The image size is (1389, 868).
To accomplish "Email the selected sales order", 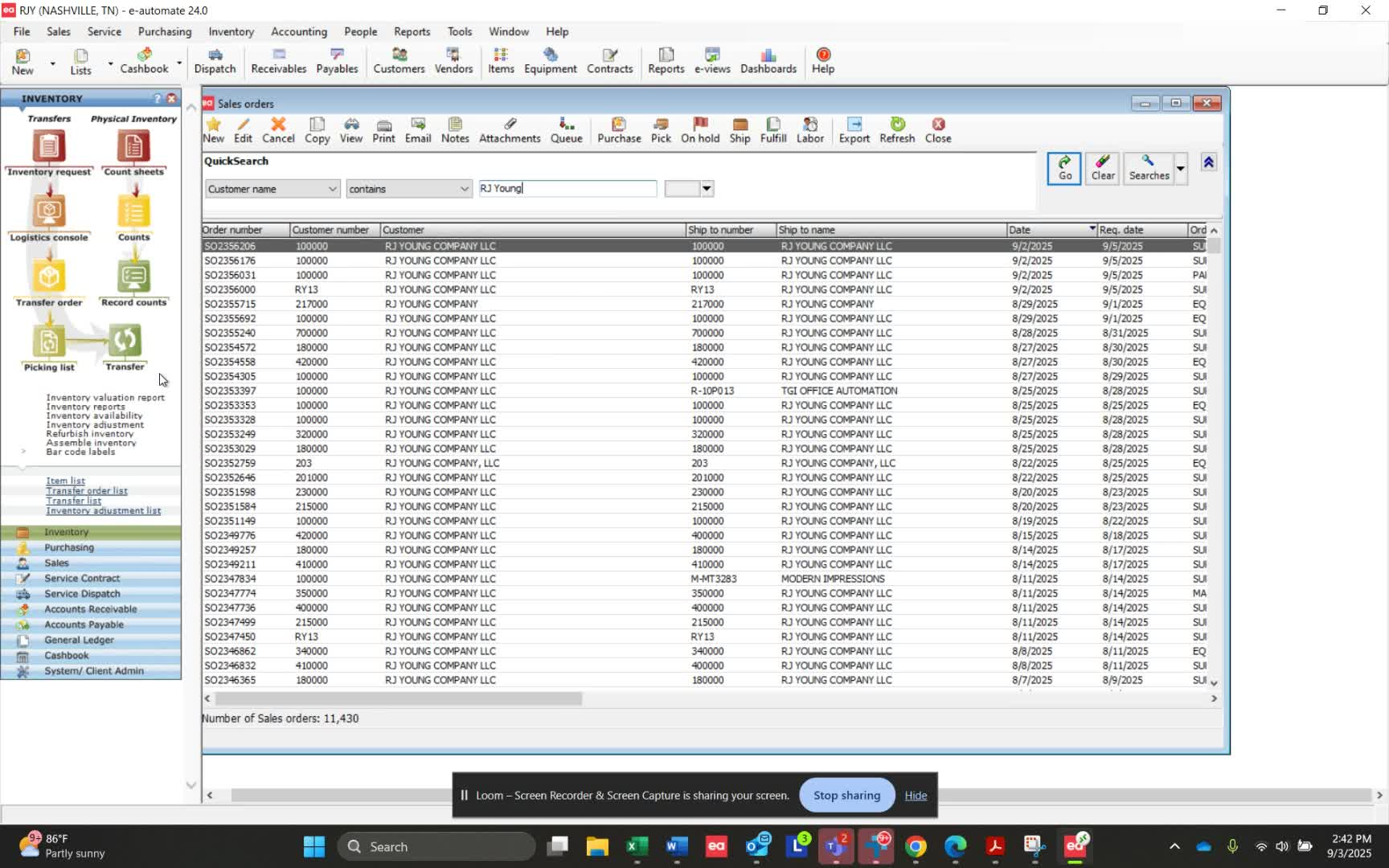I will click(418, 130).
